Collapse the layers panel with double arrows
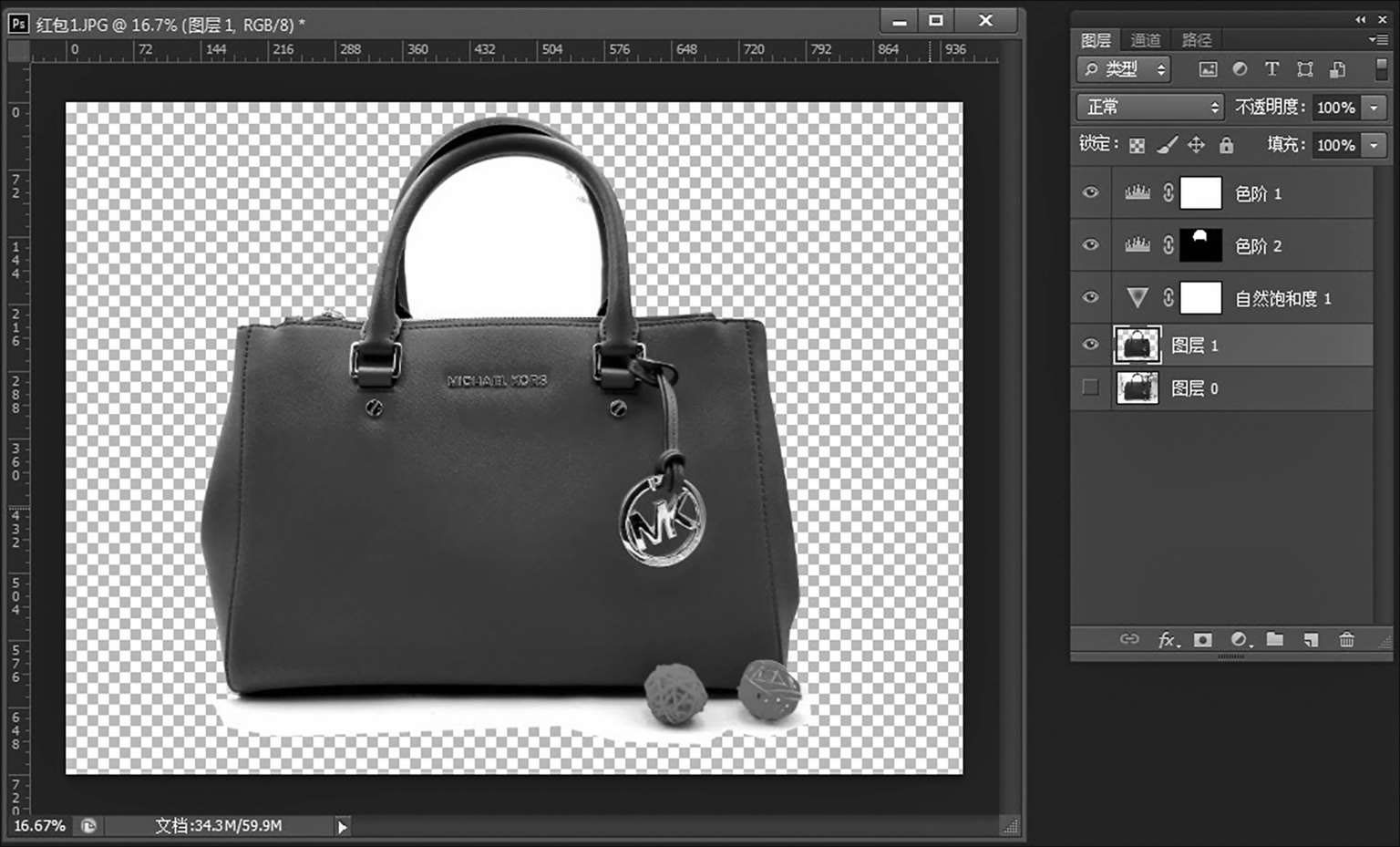 pyautogui.click(x=1361, y=19)
